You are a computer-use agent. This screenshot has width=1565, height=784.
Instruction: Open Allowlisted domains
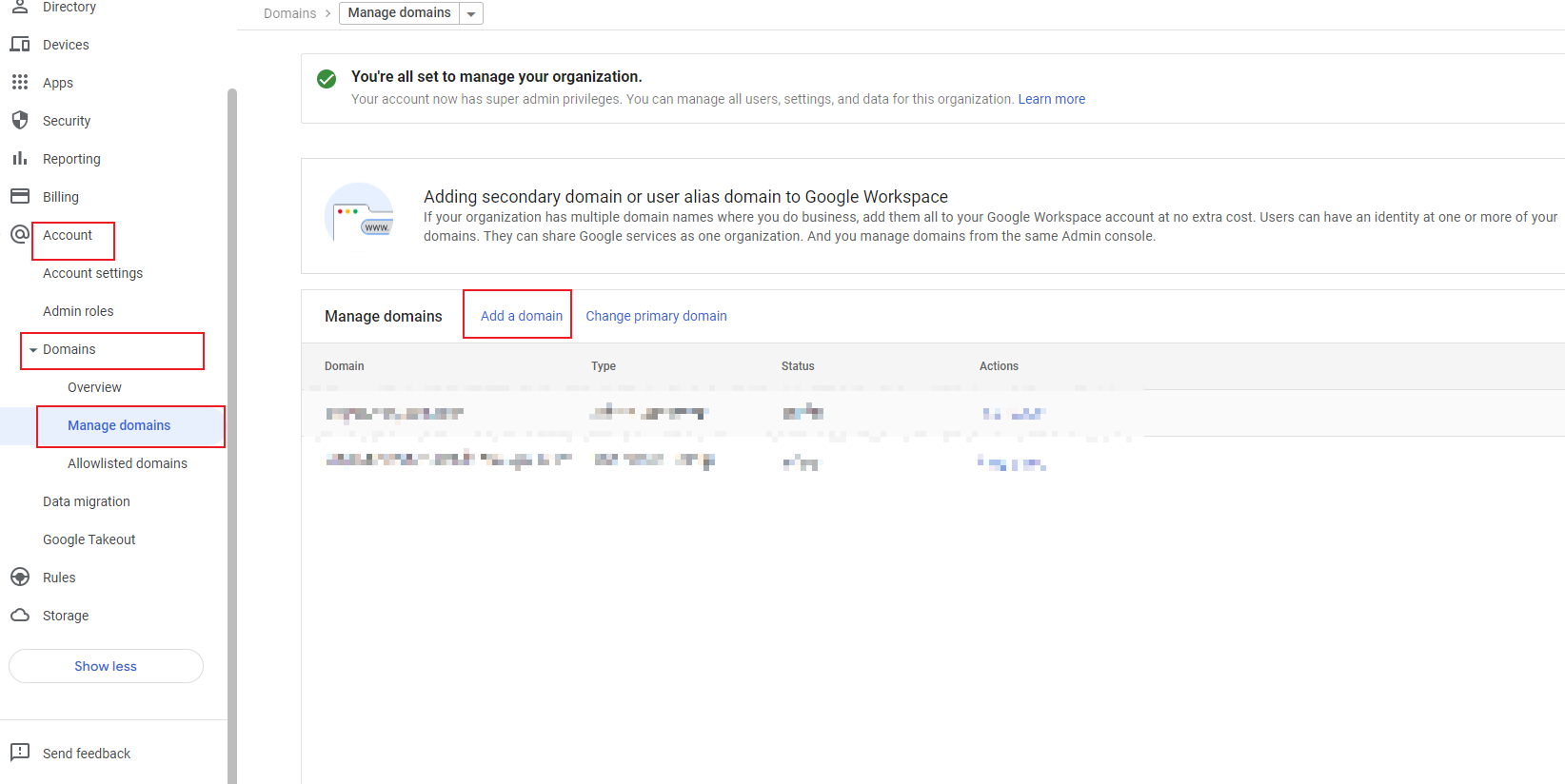[128, 463]
